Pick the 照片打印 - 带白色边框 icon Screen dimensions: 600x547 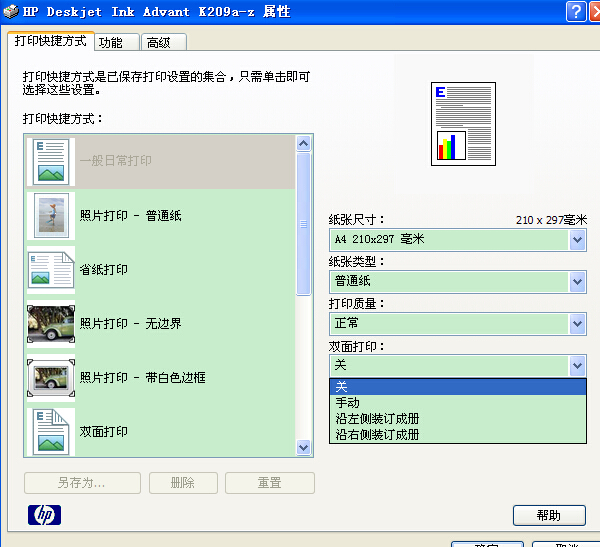50,377
